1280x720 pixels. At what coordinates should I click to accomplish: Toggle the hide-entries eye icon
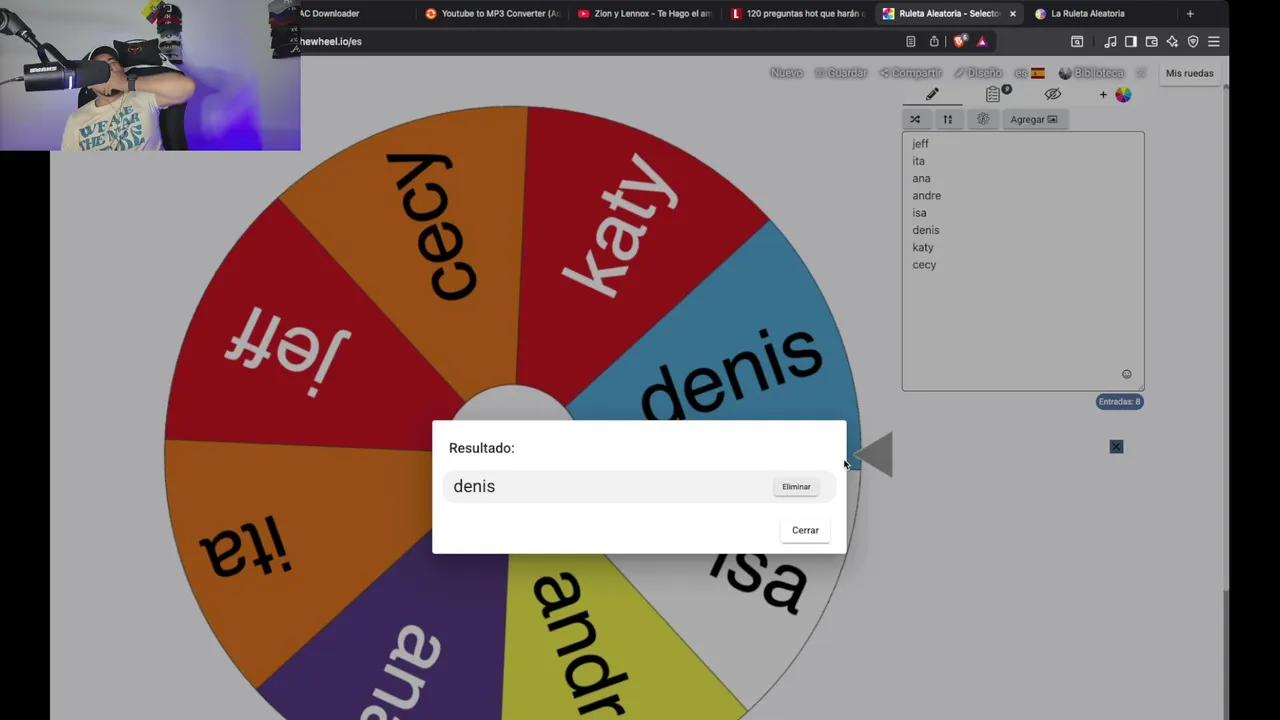pyautogui.click(x=1052, y=94)
